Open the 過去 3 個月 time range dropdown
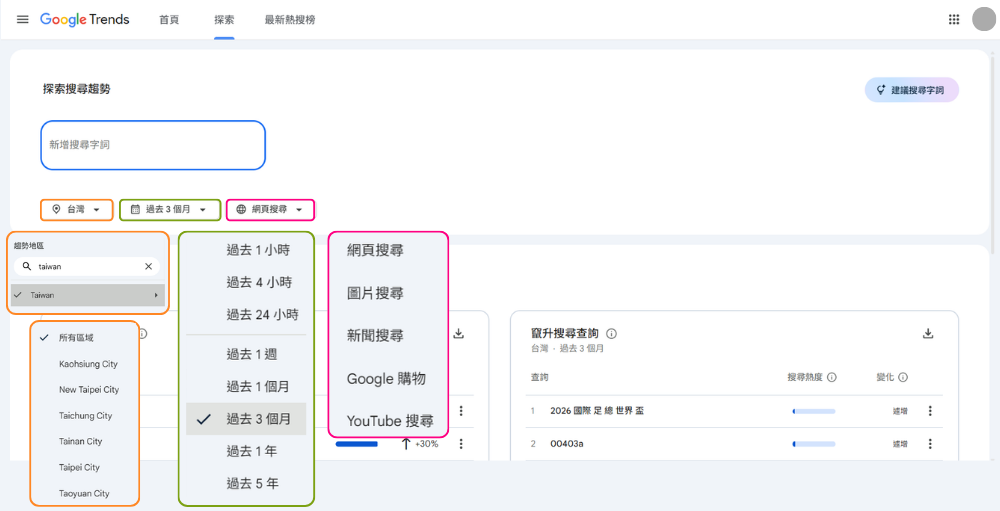The image size is (1000, 511). tap(170, 209)
